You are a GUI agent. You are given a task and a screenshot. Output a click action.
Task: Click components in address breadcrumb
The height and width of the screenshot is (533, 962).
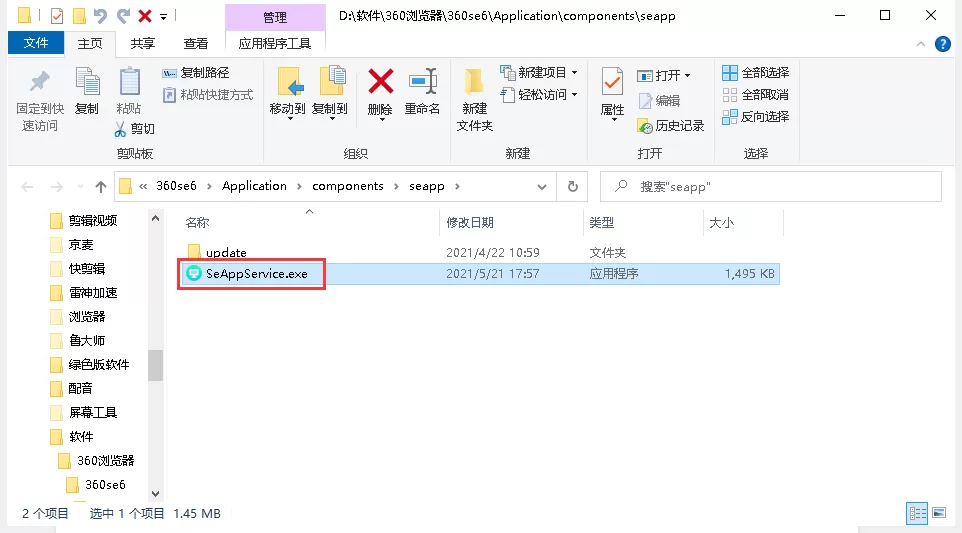[x=347, y=186]
